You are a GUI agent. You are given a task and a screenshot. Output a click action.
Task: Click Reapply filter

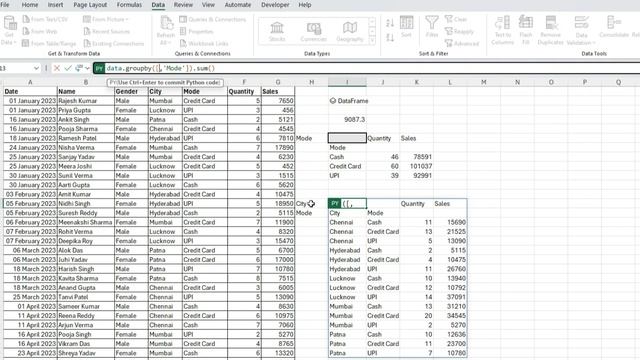pyautogui.click(x=459, y=31)
